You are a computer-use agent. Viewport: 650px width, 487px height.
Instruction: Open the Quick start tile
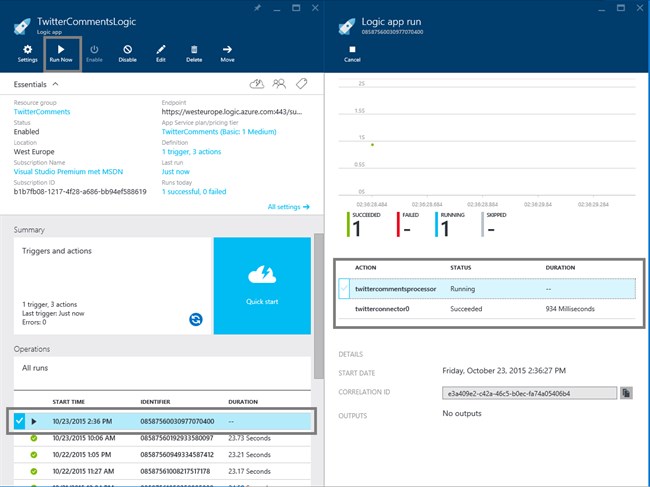(x=262, y=286)
